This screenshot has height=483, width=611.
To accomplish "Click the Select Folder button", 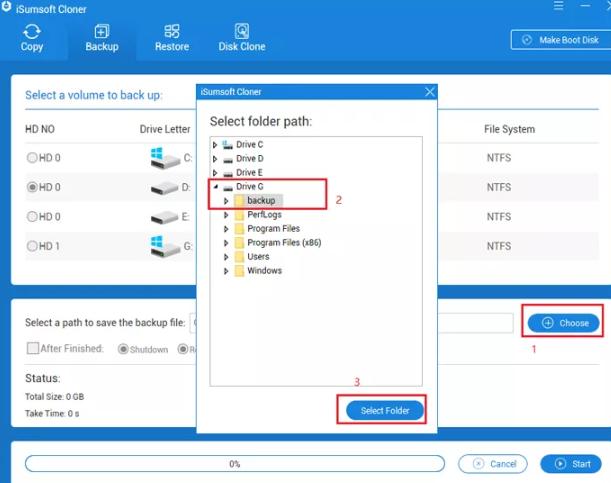I will pos(385,411).
